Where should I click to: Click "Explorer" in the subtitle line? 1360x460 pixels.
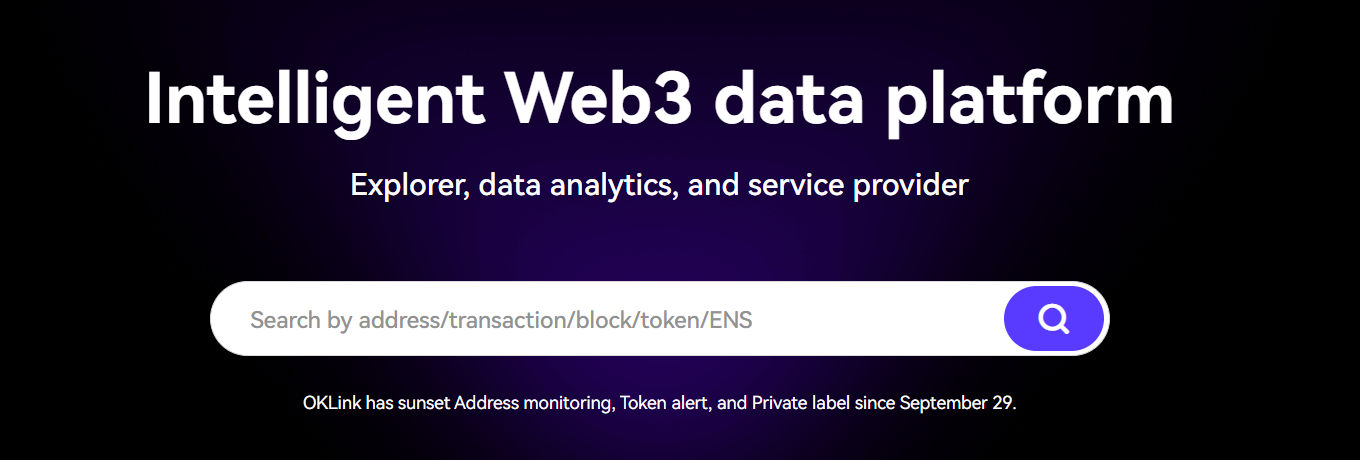point(409,185)
